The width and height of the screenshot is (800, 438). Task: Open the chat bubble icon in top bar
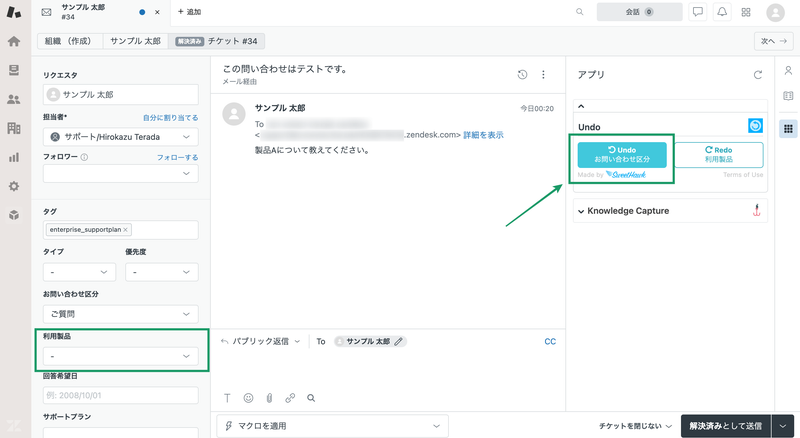[697, 12]
